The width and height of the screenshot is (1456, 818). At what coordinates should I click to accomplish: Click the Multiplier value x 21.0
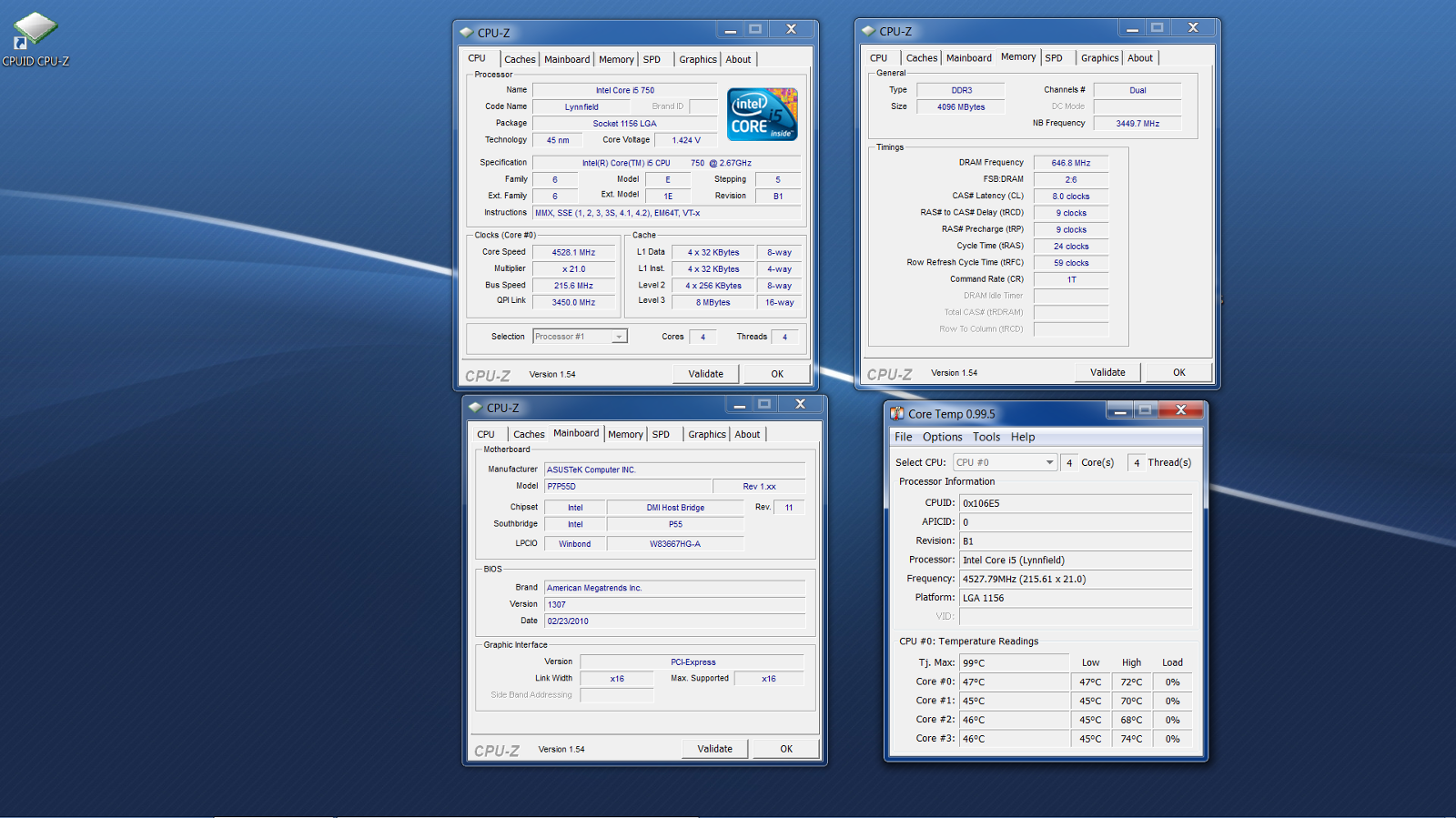point(573,269)
